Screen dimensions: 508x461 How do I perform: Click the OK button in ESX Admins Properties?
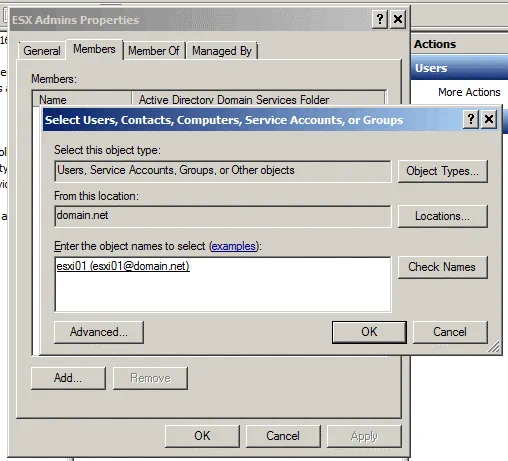202,436
